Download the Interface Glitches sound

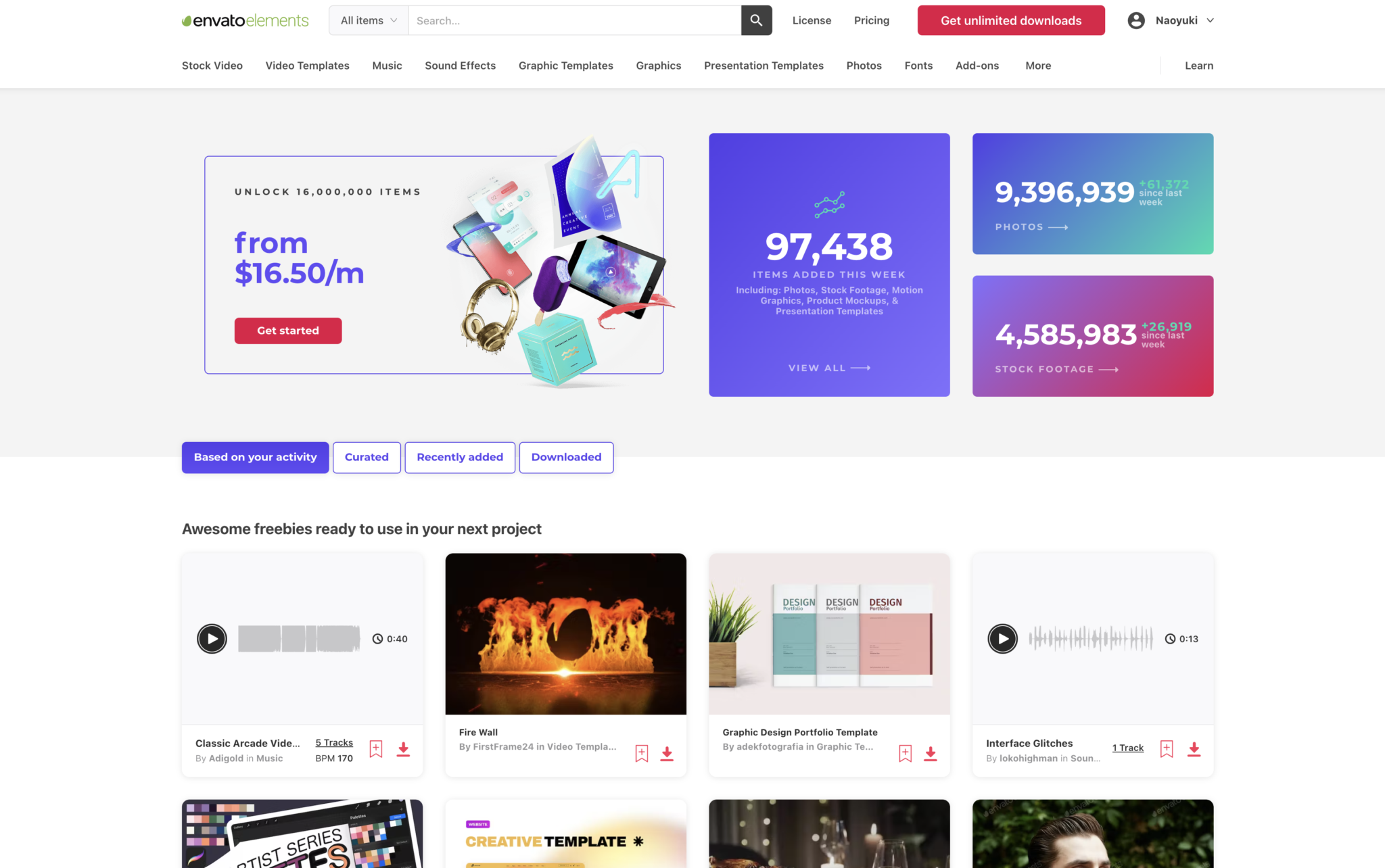[x=1194, y=749]
